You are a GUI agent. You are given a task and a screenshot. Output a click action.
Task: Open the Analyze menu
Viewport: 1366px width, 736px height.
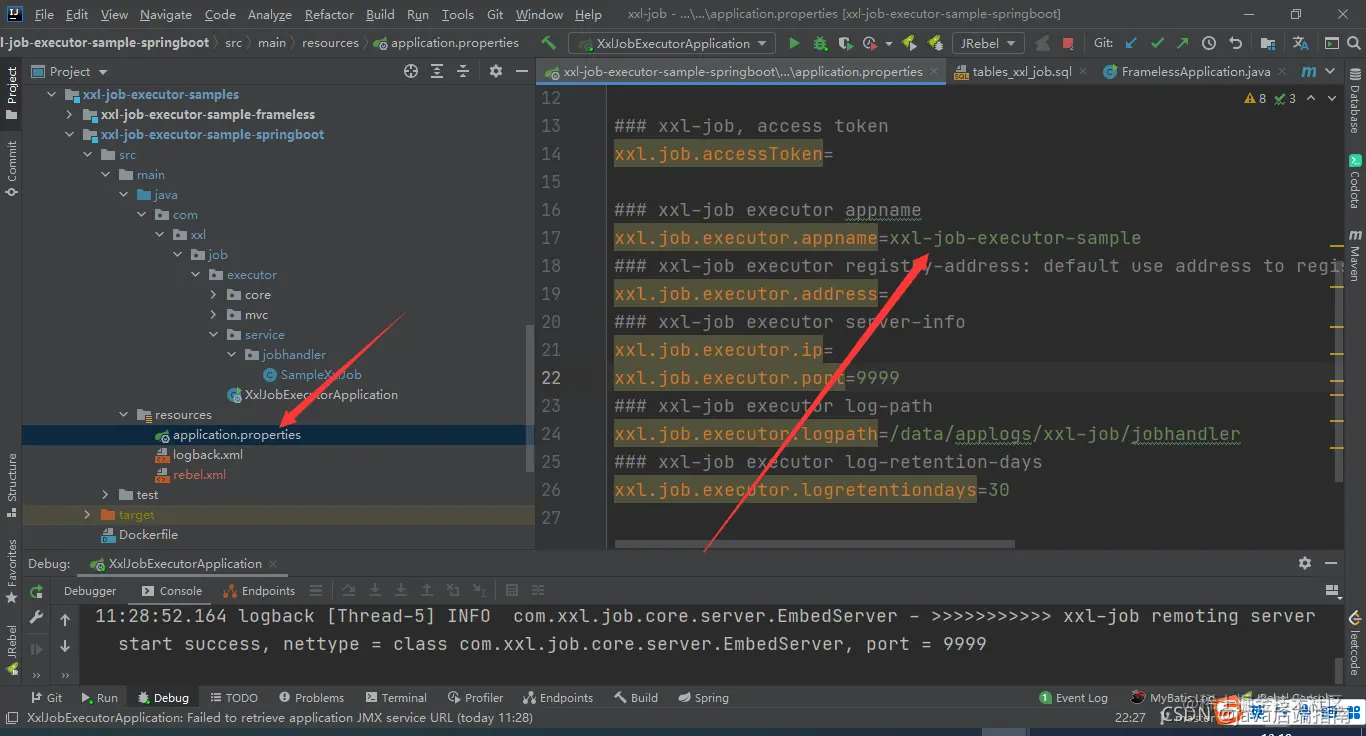270,14
